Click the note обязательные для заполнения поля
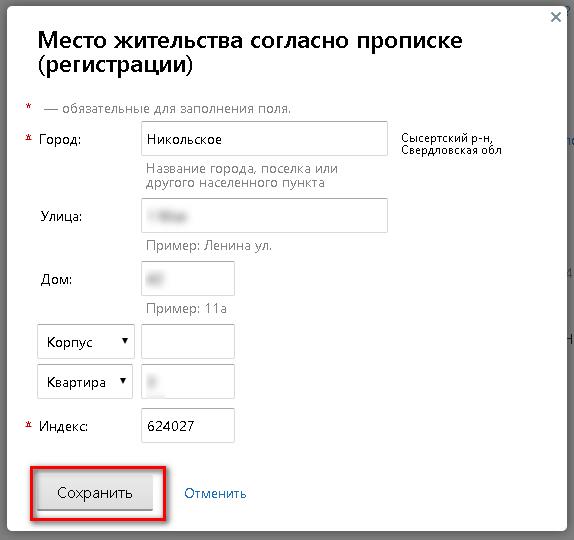The image size is (574, 540). point(176,109)
